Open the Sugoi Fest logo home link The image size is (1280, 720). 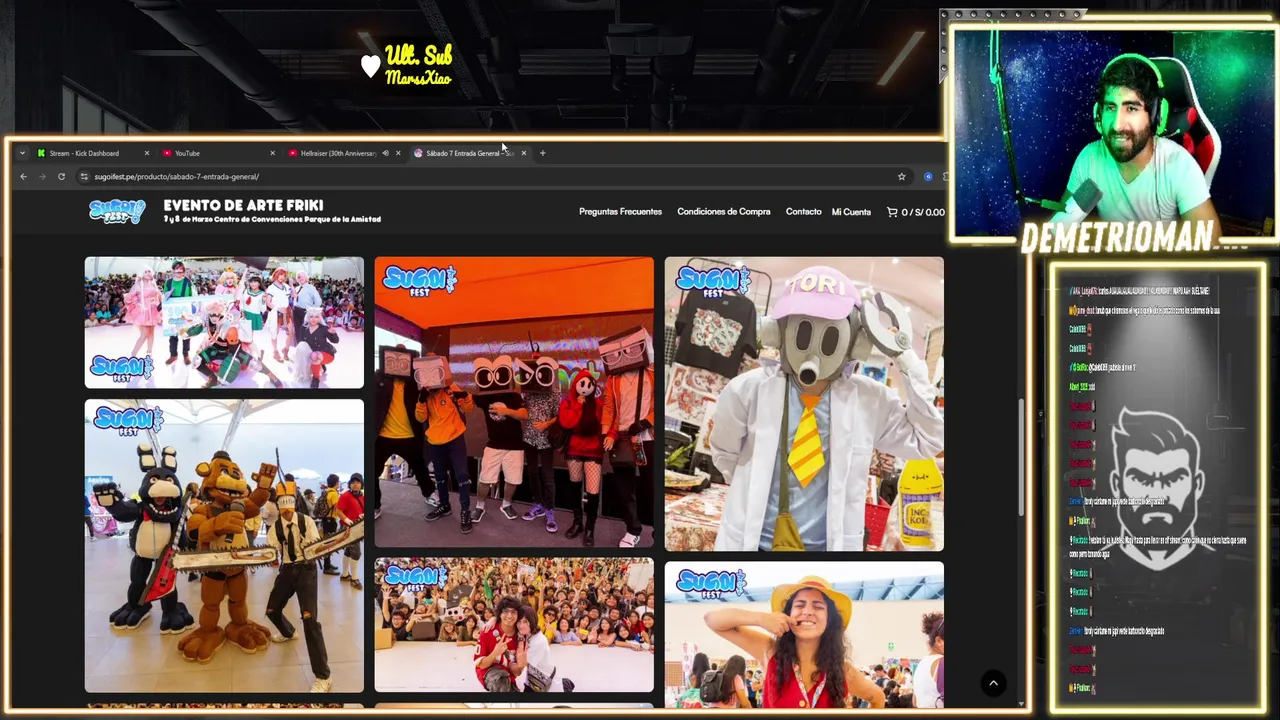pyautogui.click(x=117, y=211)
